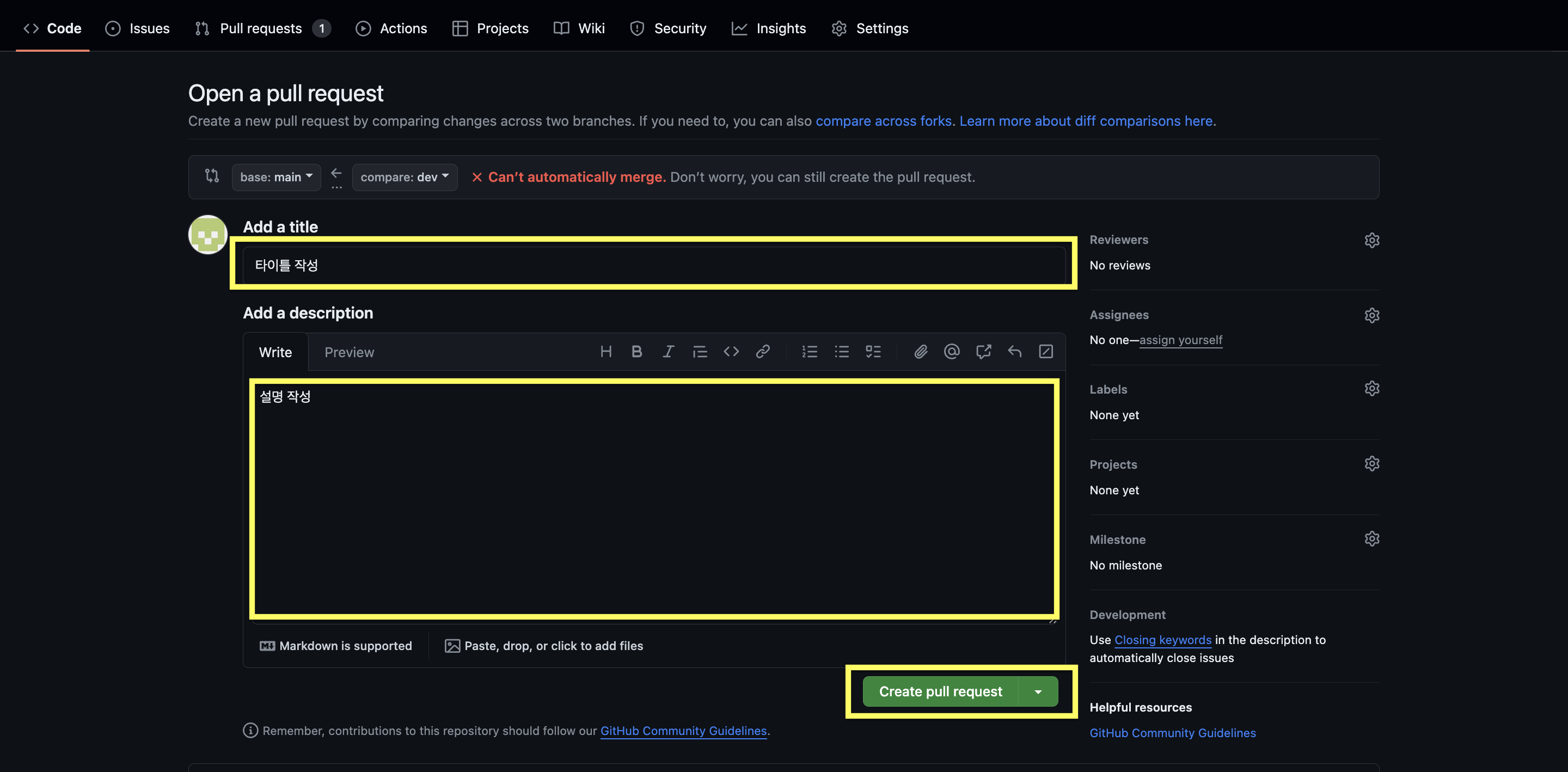This screenshot has height=772, width=1568.
Task: Click the attach files paperclip icon
Action: (x=920, y=351)
